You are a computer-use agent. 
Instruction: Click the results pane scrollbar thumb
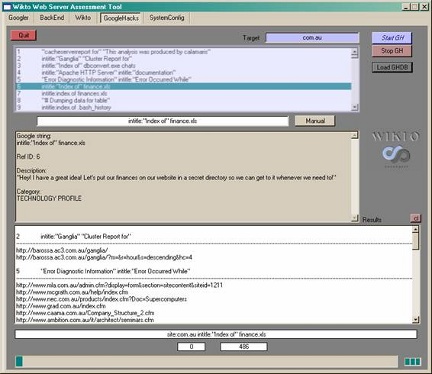point(415,241)
